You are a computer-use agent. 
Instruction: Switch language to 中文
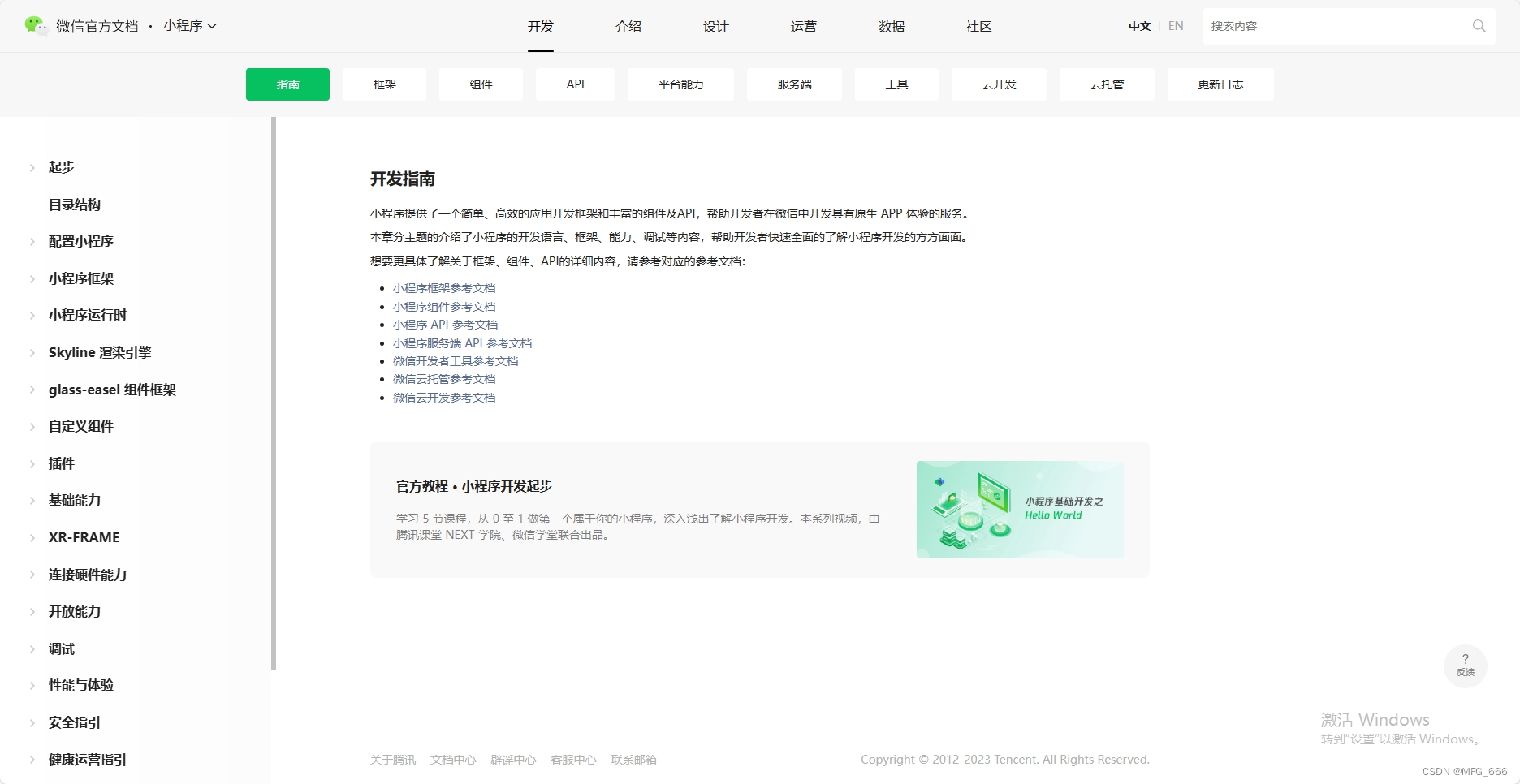point(1139,26)
